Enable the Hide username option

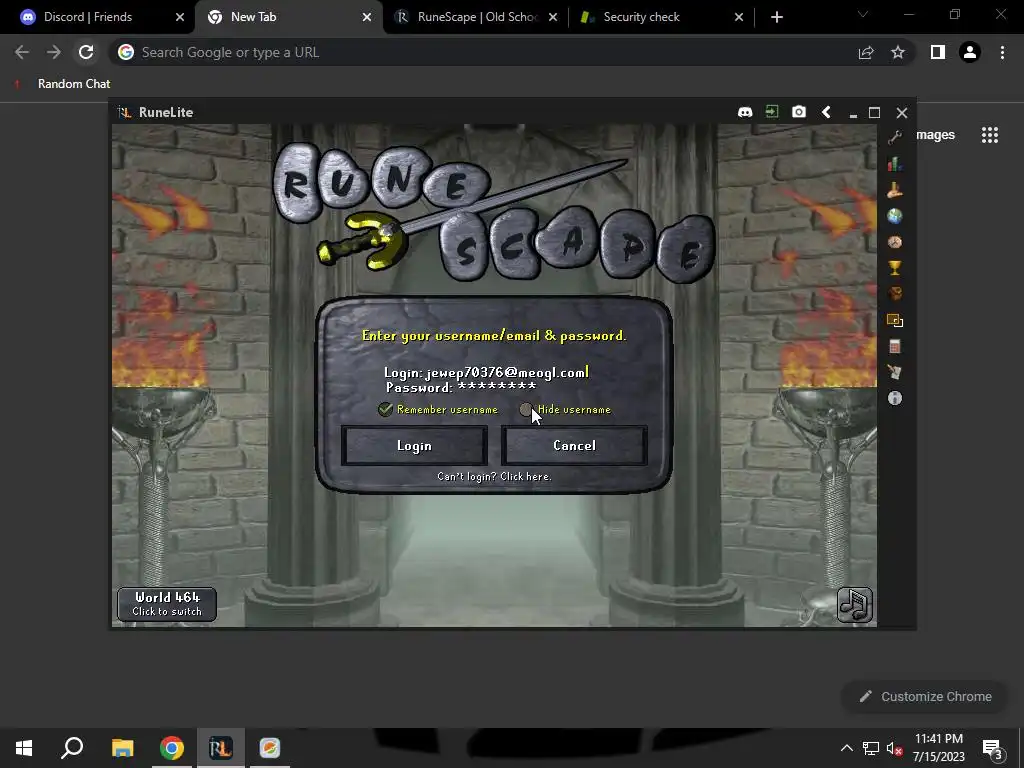tap(526, 409)
